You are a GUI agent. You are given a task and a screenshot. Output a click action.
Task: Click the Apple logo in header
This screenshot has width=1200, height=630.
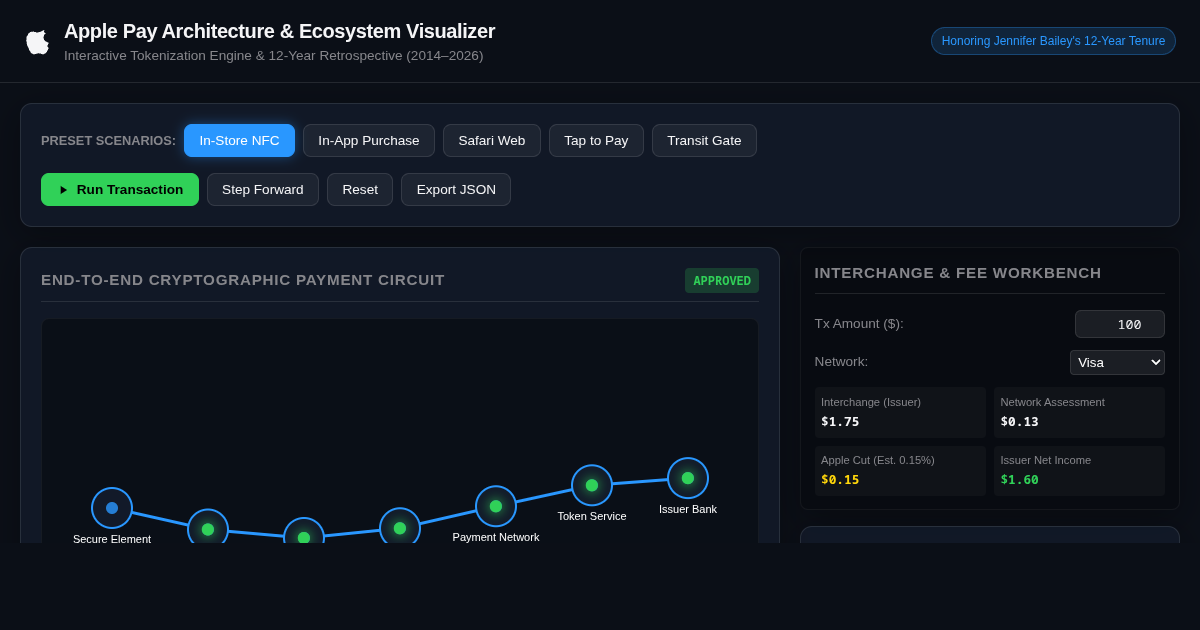point(37,41)
